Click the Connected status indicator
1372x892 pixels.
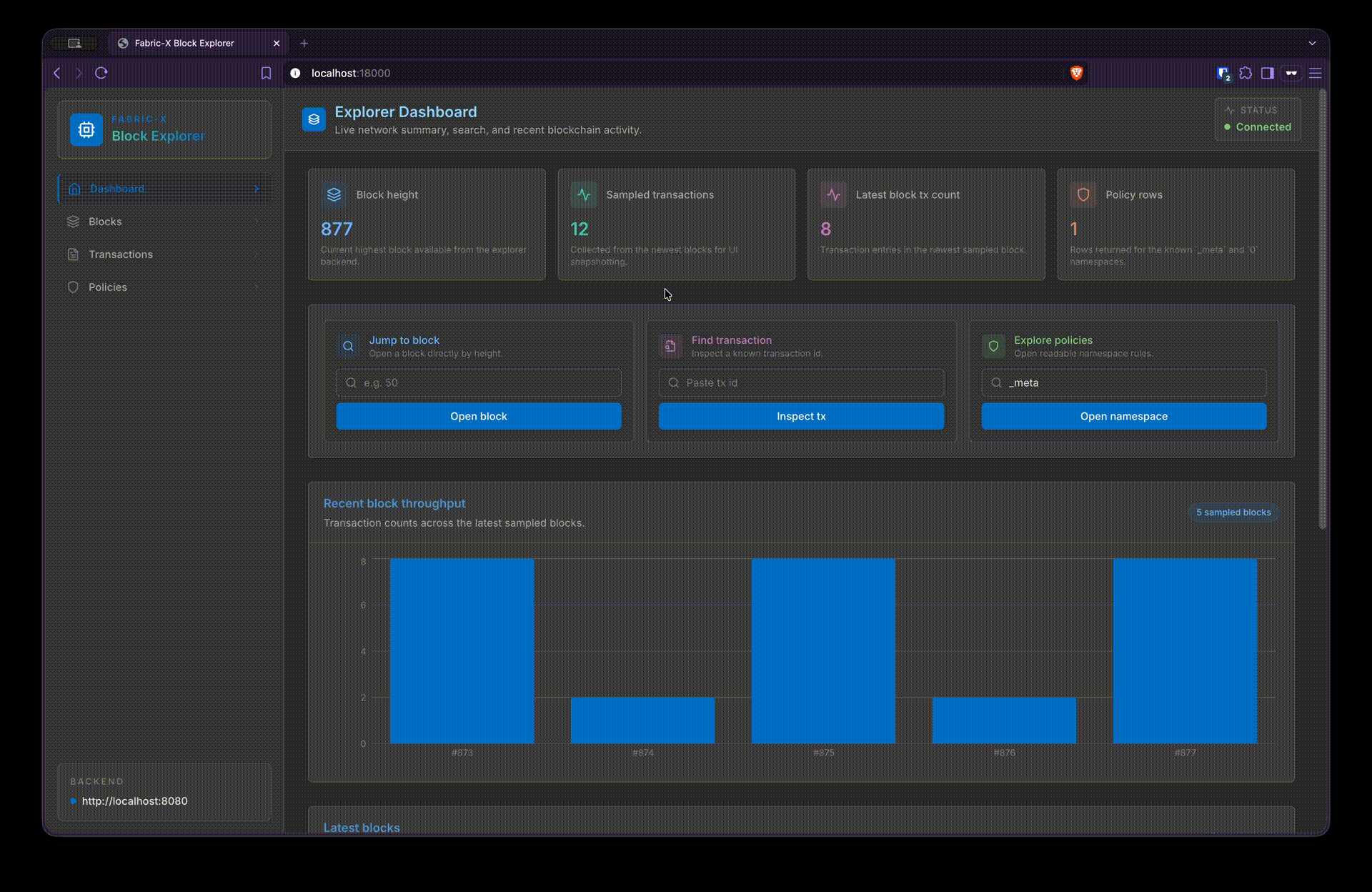1258,127
